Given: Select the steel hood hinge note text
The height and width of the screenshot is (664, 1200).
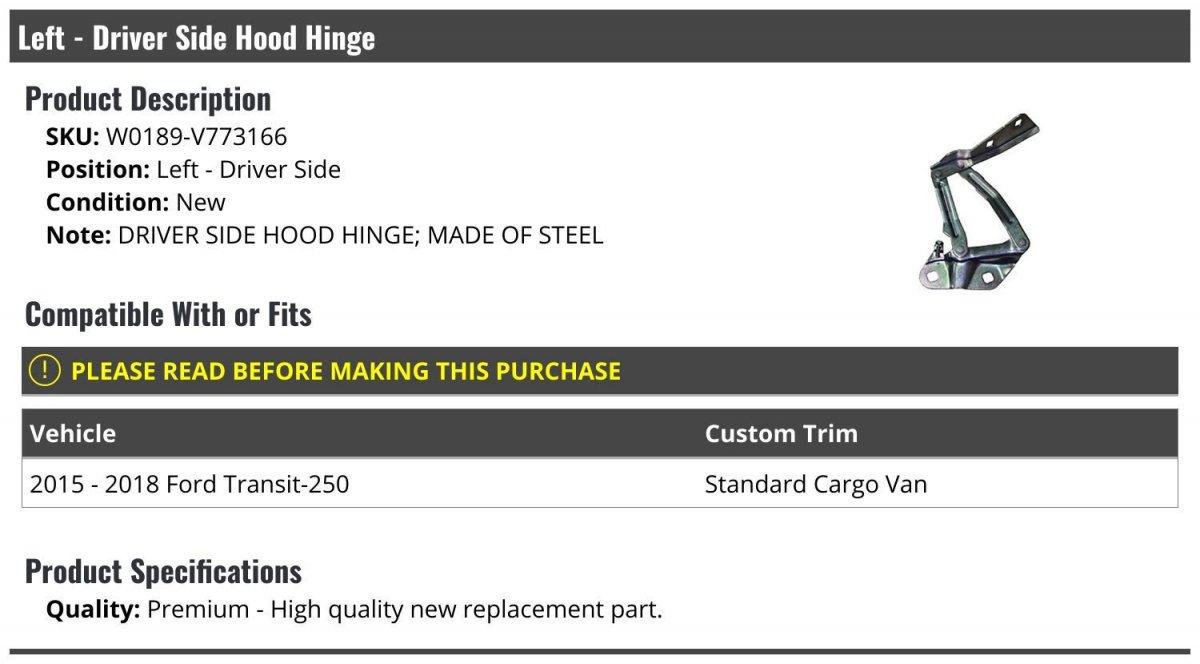Looking at the screenshot, I should tap(361, 236).
